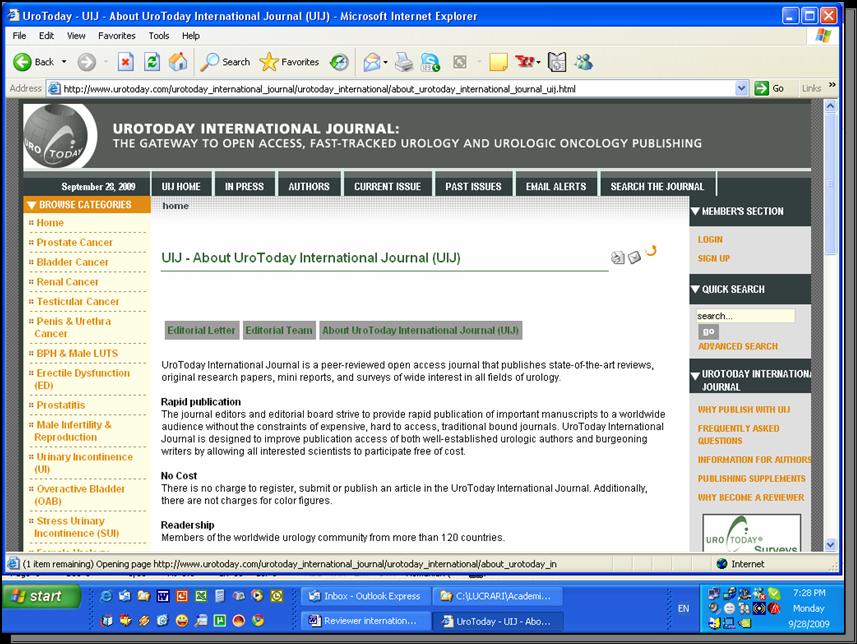The height and width of the screenshot is (644, 857).
Task: Click the SIGN UP link
Action: click(x=714, y=258)
